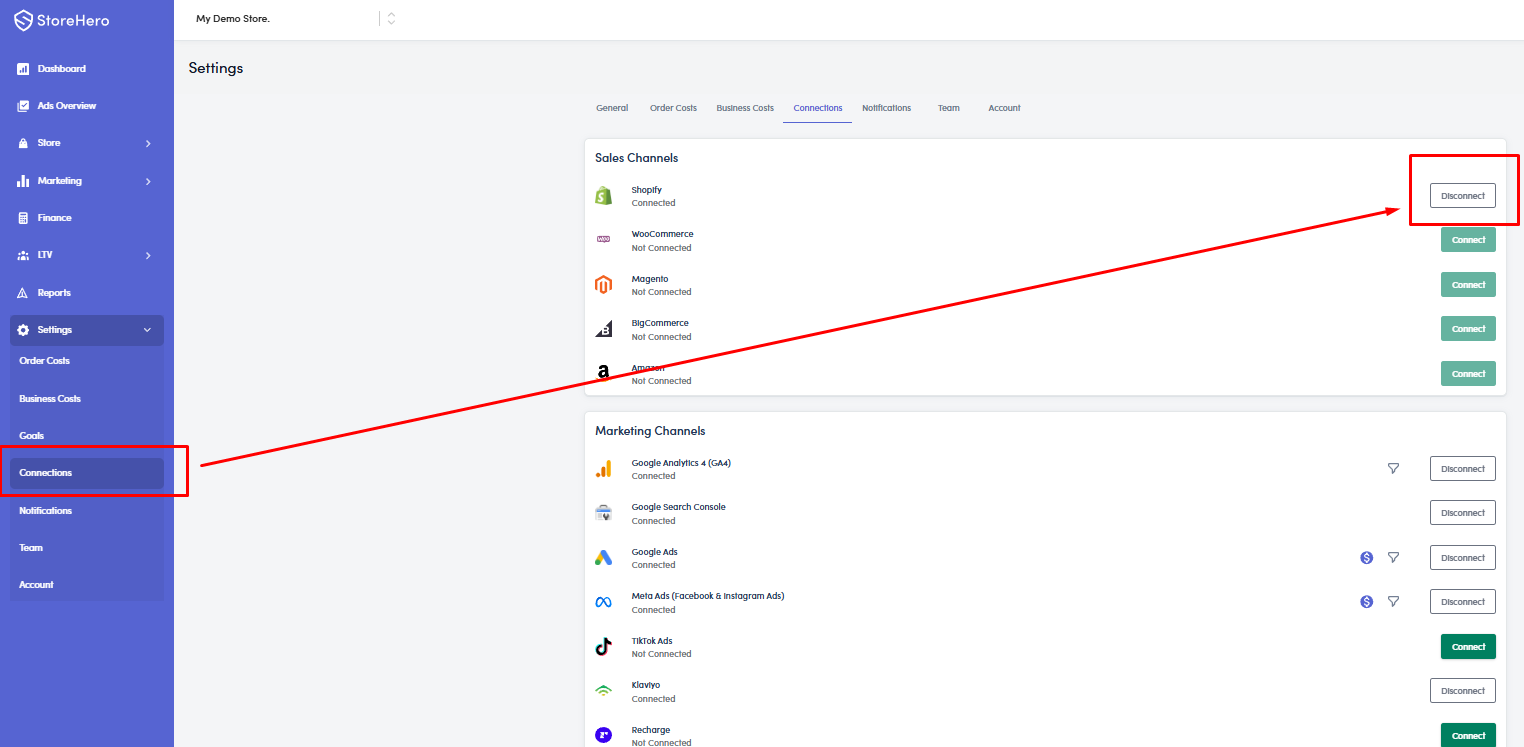1524x747 pixels.
Task: Expand the Marketing submenu chevron
Action: pyautogui.click(x=148, y=181)
